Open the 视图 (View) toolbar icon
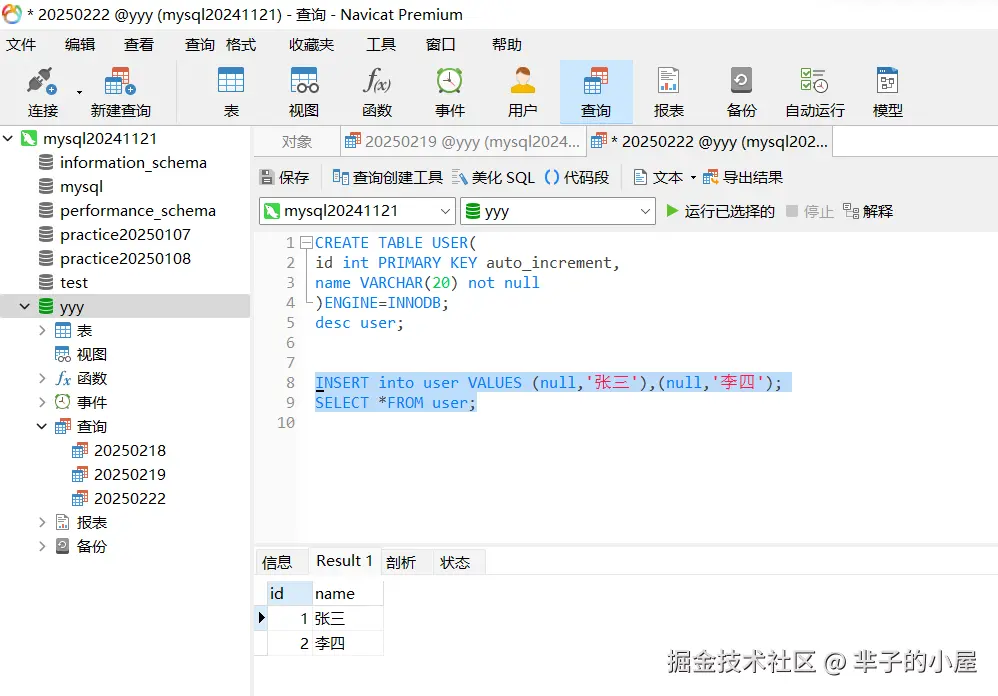 [x=304, y=92]
